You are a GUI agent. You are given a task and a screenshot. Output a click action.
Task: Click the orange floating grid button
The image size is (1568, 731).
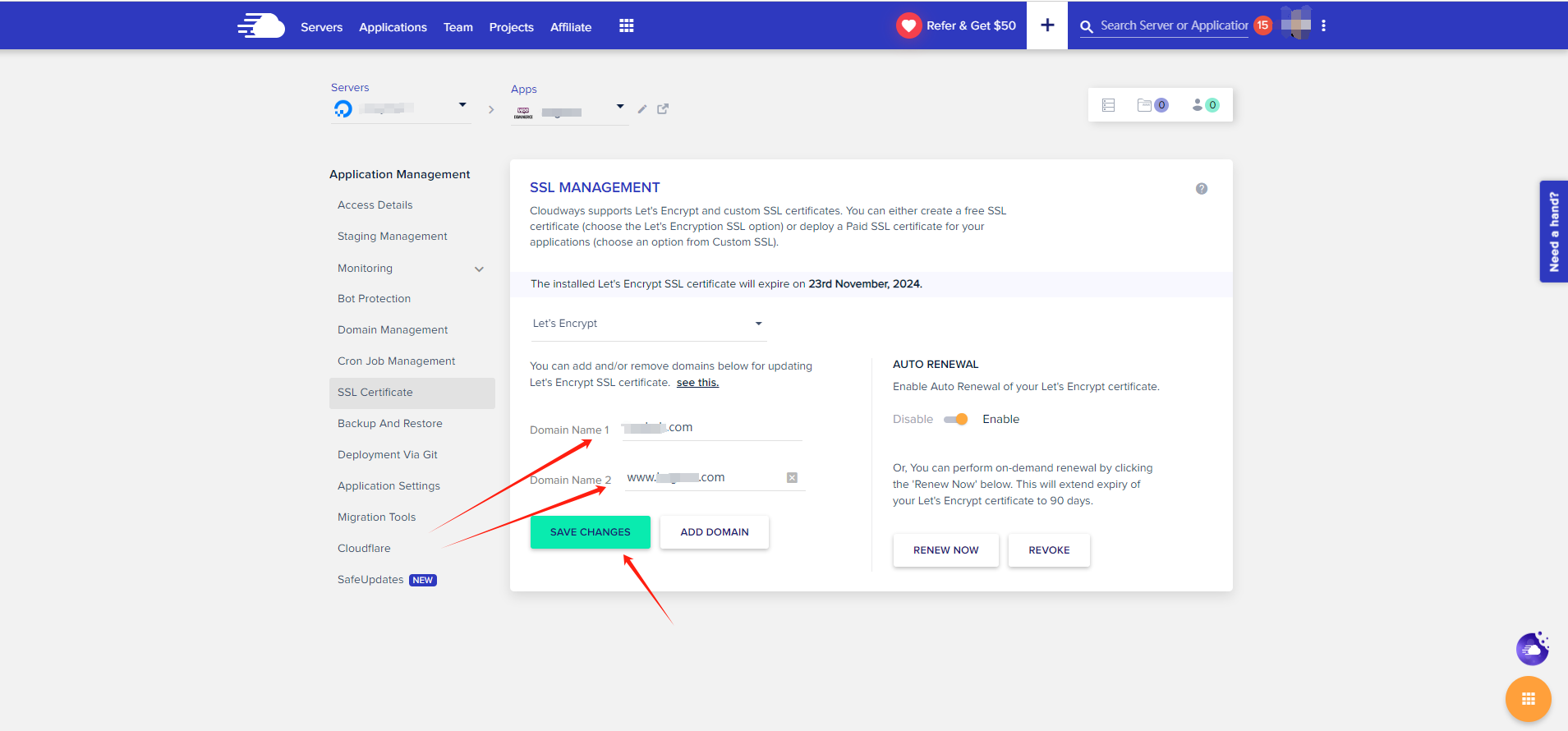pos(1529,699)
